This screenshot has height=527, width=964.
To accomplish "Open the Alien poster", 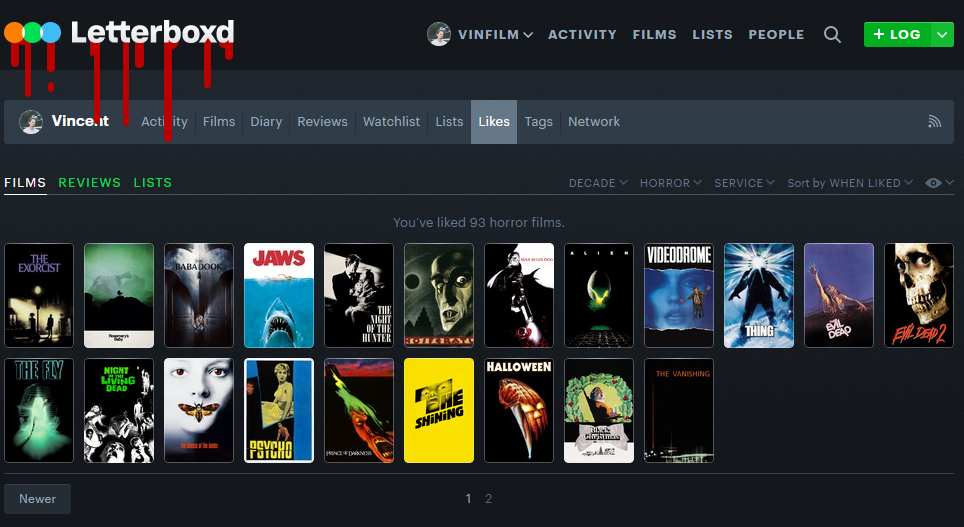I will coord(599,295).
